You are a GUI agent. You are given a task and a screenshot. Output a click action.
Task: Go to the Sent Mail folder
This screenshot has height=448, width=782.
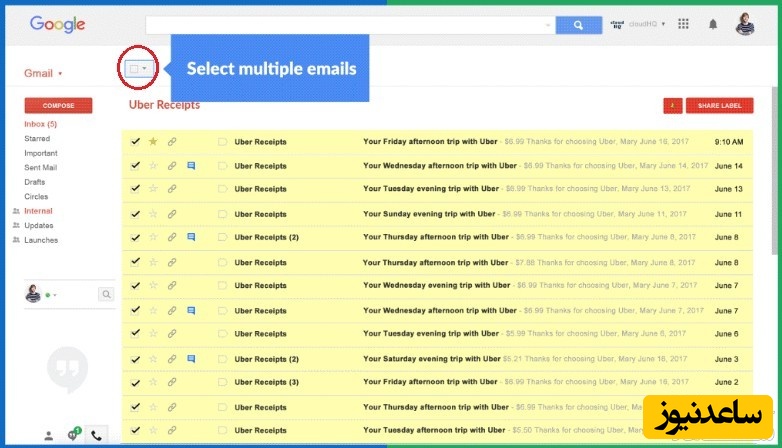(41, 168)
